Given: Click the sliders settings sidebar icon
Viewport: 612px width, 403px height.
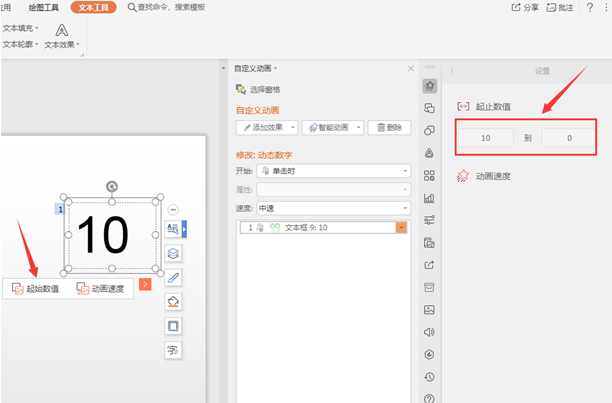Looking at the screenshot, I should (x=429, y=220).
